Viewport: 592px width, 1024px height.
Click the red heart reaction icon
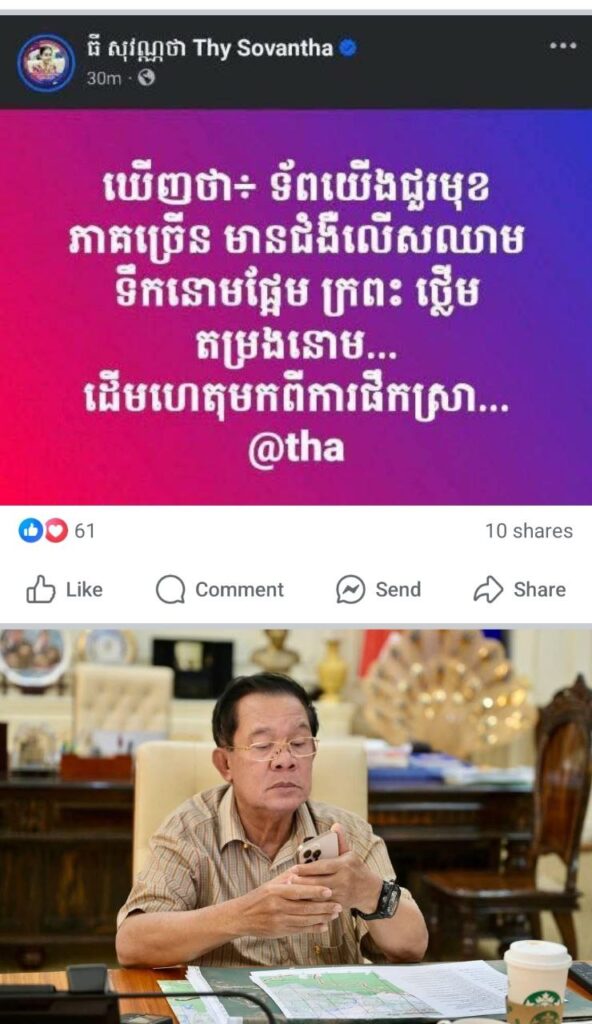click(x=56, y=530)
